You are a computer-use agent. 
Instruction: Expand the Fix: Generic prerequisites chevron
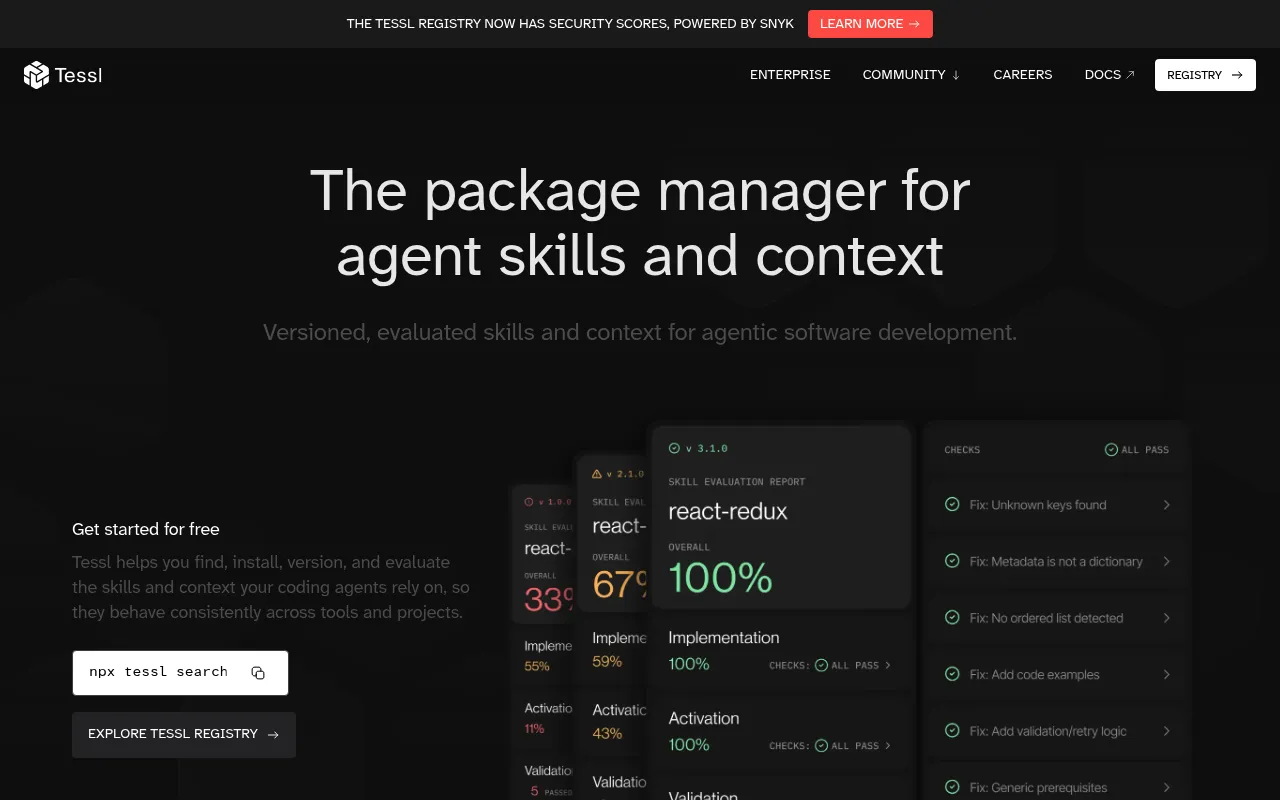[1166, 788]
